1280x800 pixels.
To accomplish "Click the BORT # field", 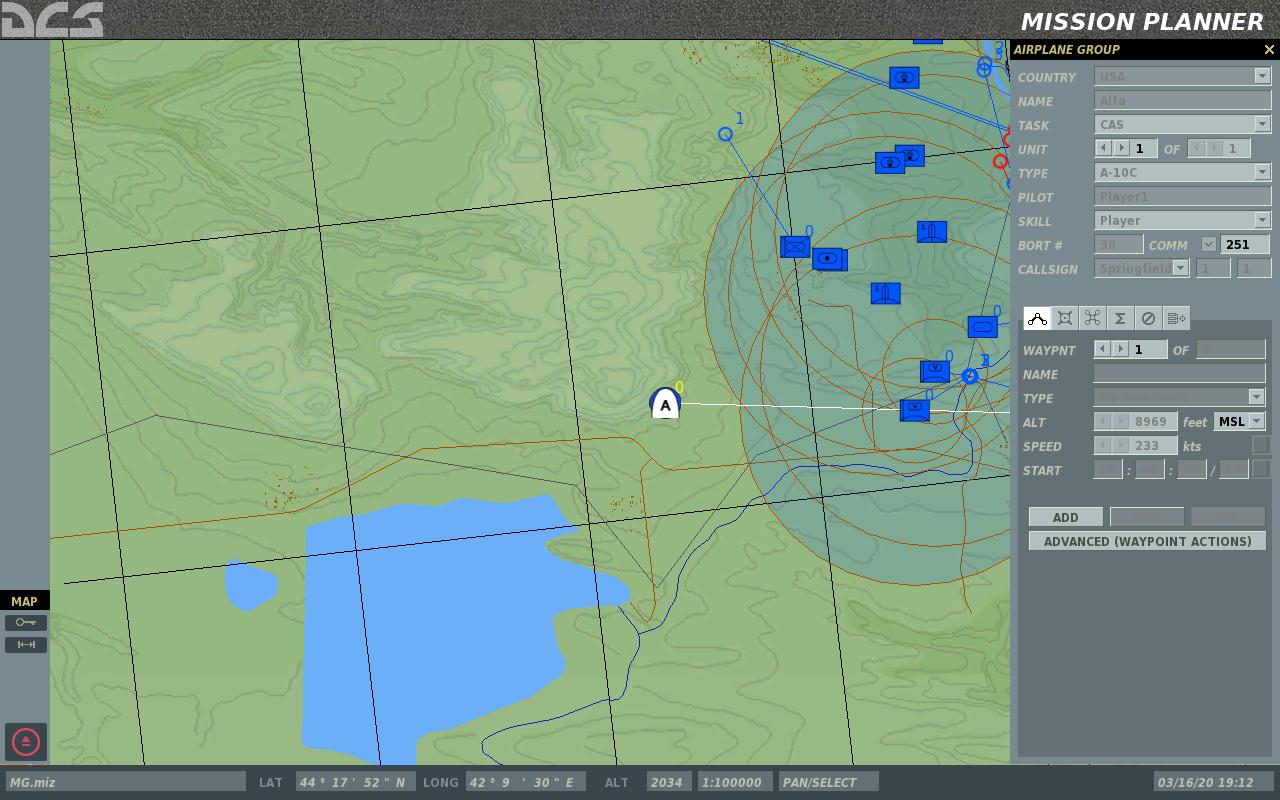I will point(1119,244).
